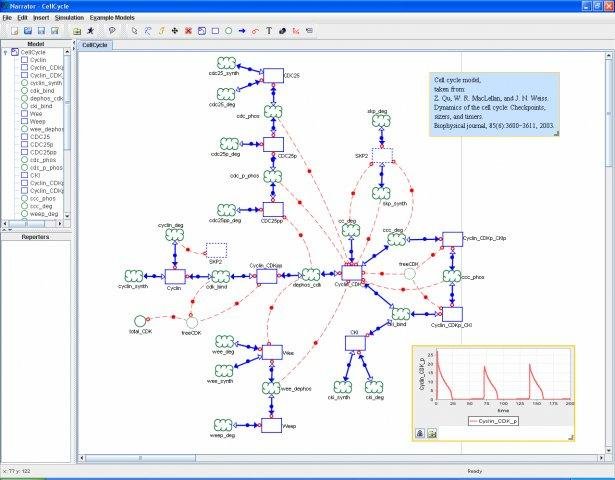The image size is (615, 480).
Task: Select cyclin_synth in the model tree
Action: 47,82
